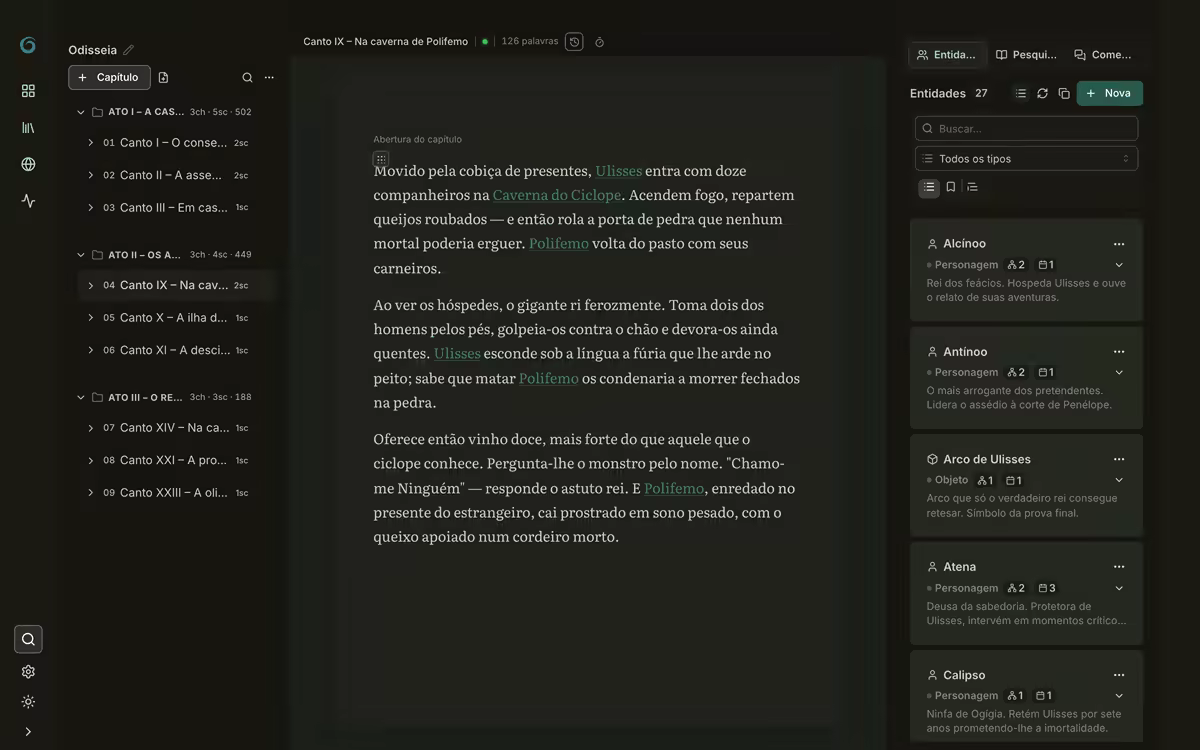Refresh the entities list
Screen dimensions: 1200x750
point(1042,93)
